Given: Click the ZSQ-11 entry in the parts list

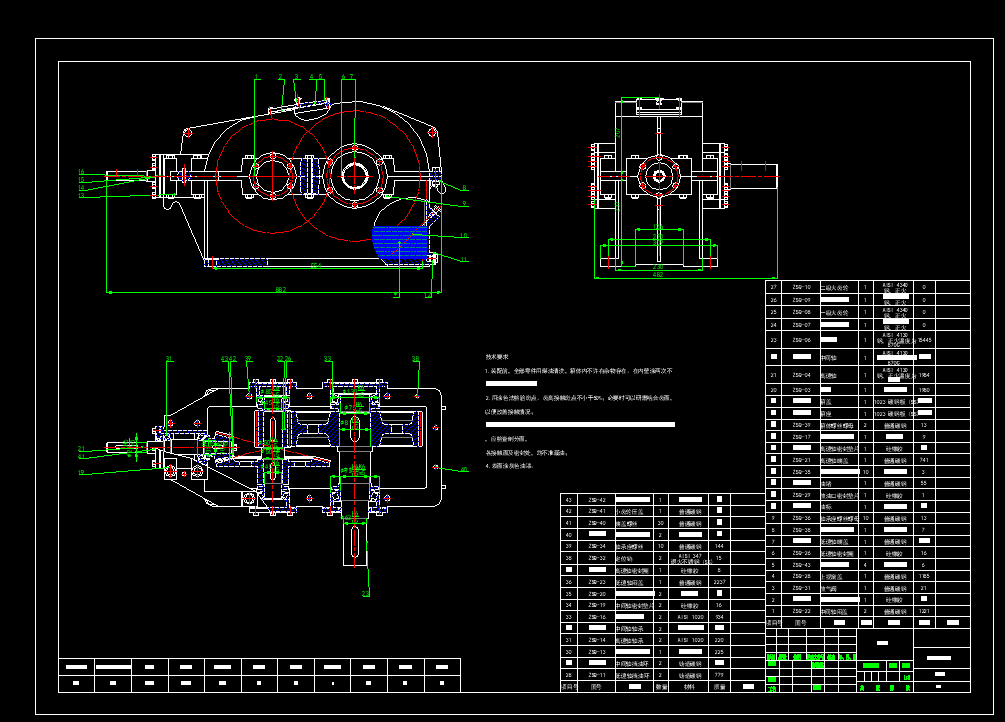Looking at the screenshot, I should coord(597,675).
